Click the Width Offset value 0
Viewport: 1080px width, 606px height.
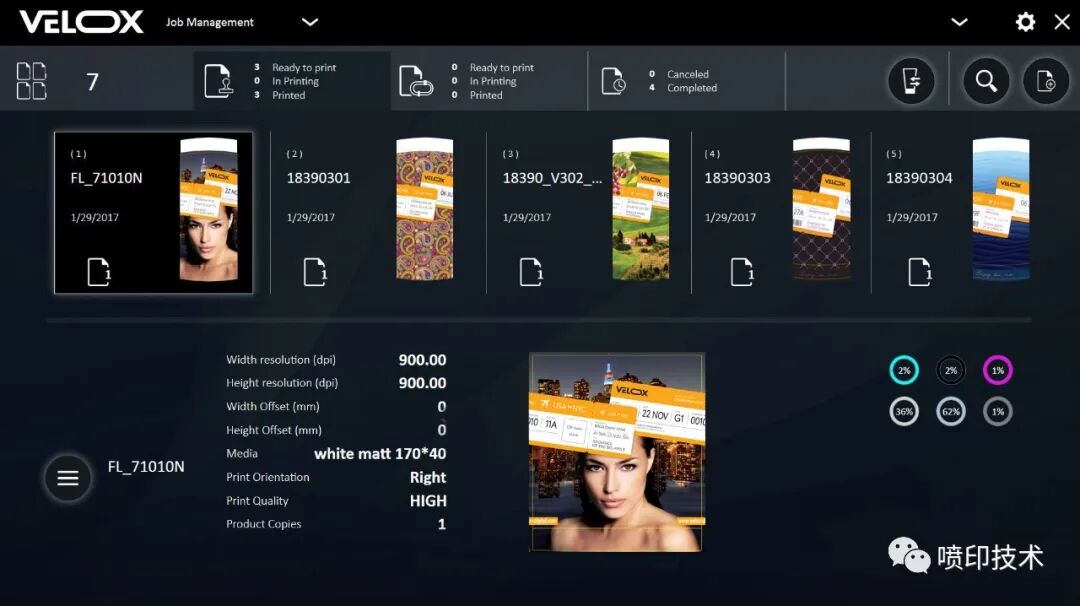(442, 407)
